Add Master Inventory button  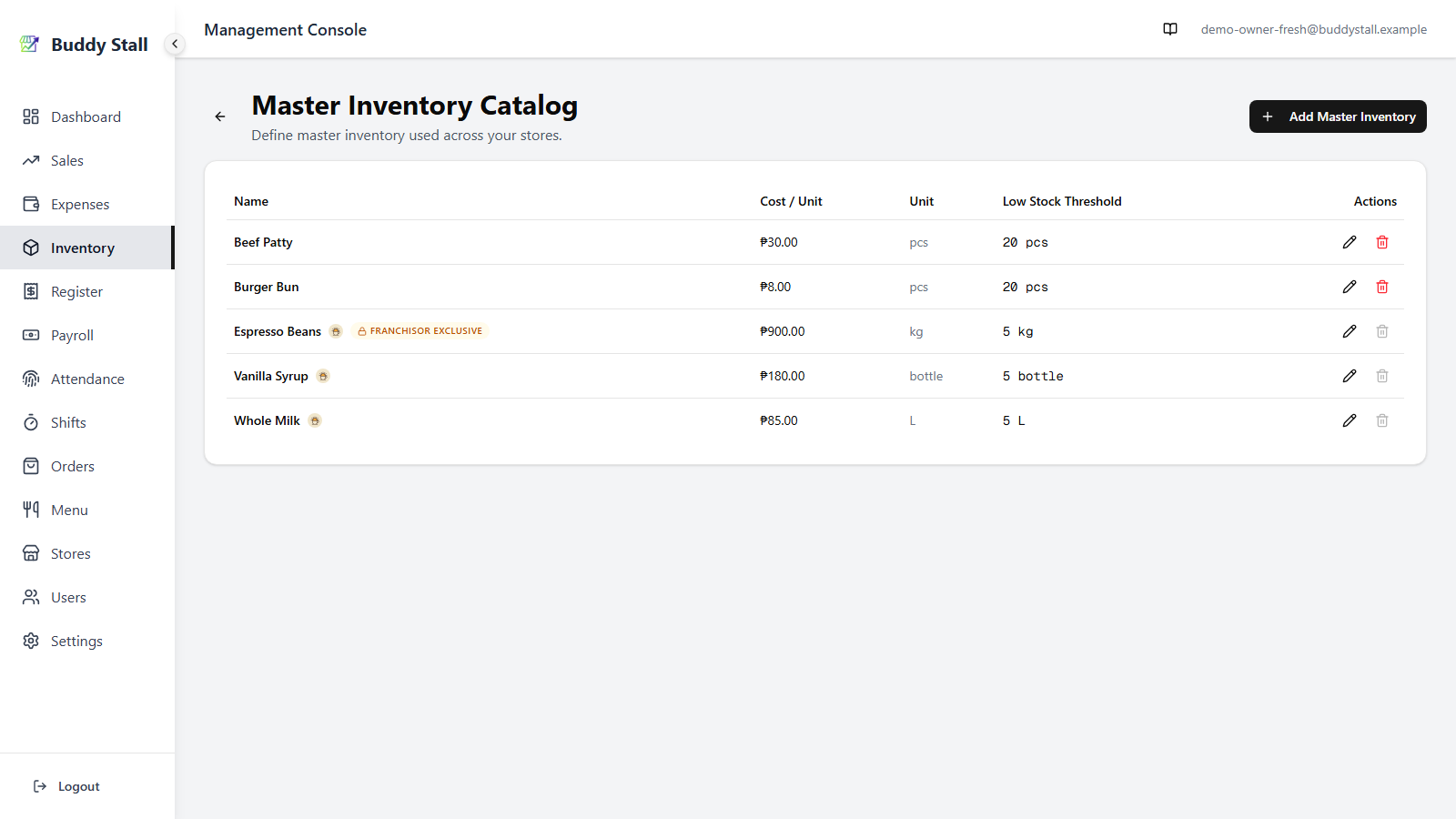click(1338, 116)
